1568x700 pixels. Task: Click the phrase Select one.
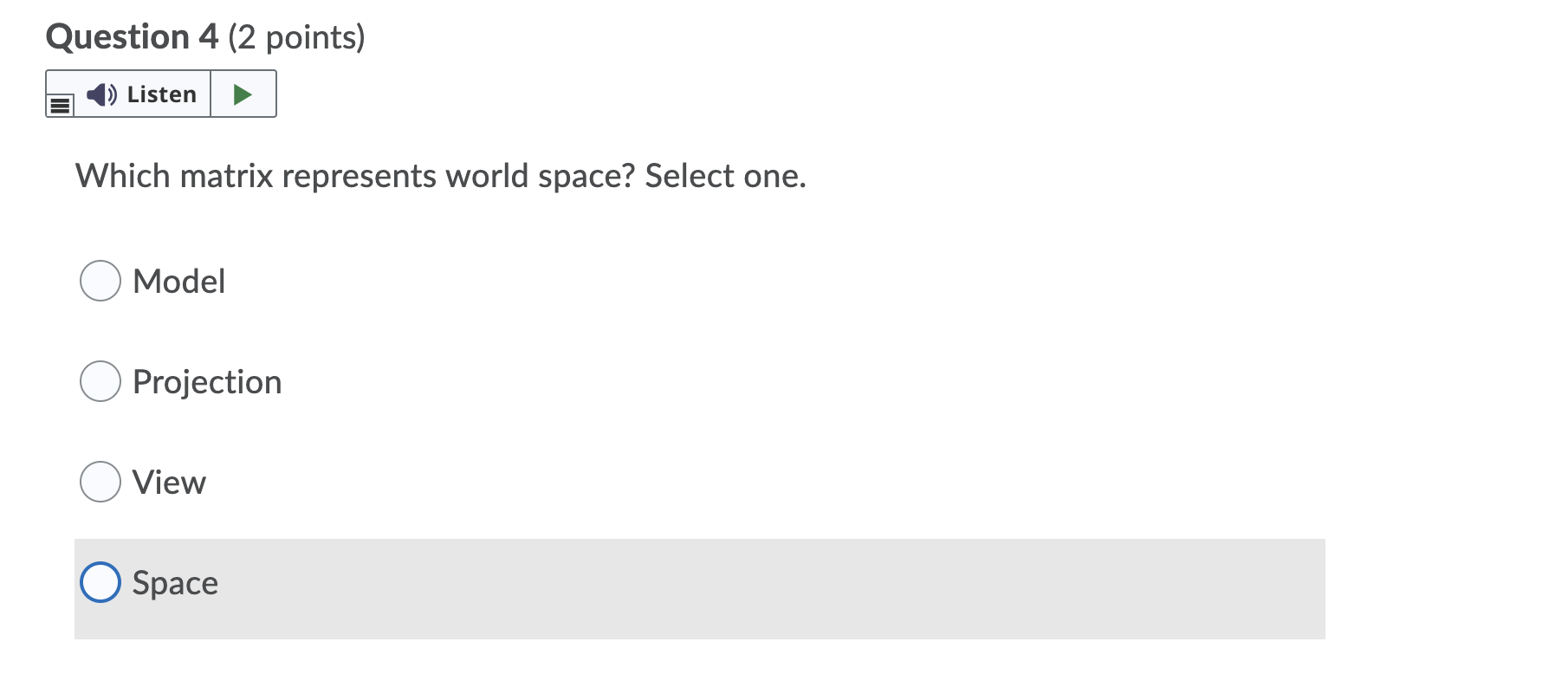pyautogui.click(x=726, y=176)
